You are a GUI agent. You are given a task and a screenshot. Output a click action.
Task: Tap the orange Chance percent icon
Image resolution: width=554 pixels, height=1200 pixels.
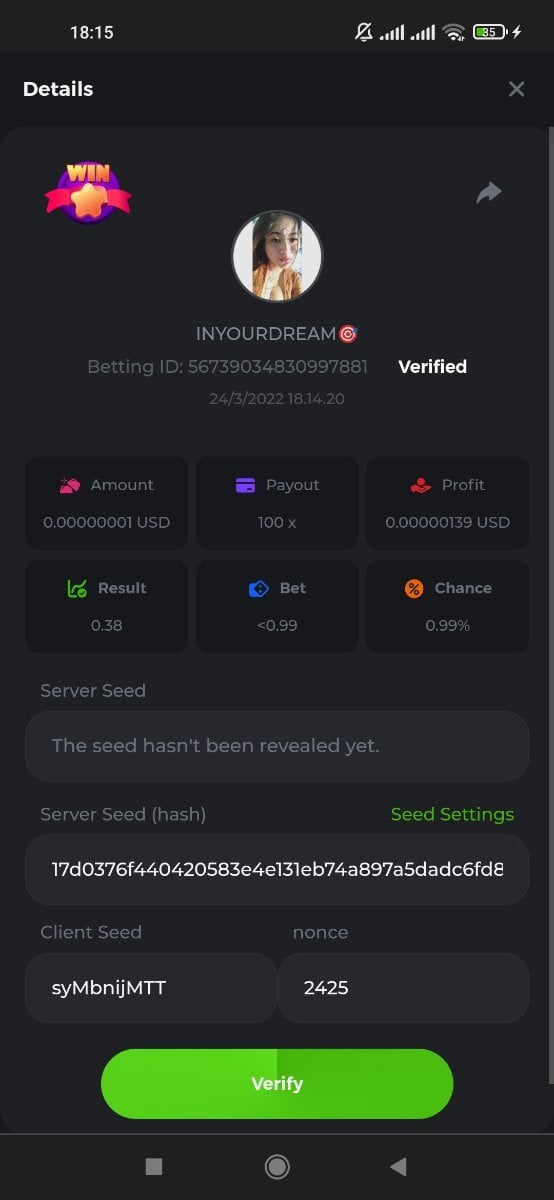[414, 588]
